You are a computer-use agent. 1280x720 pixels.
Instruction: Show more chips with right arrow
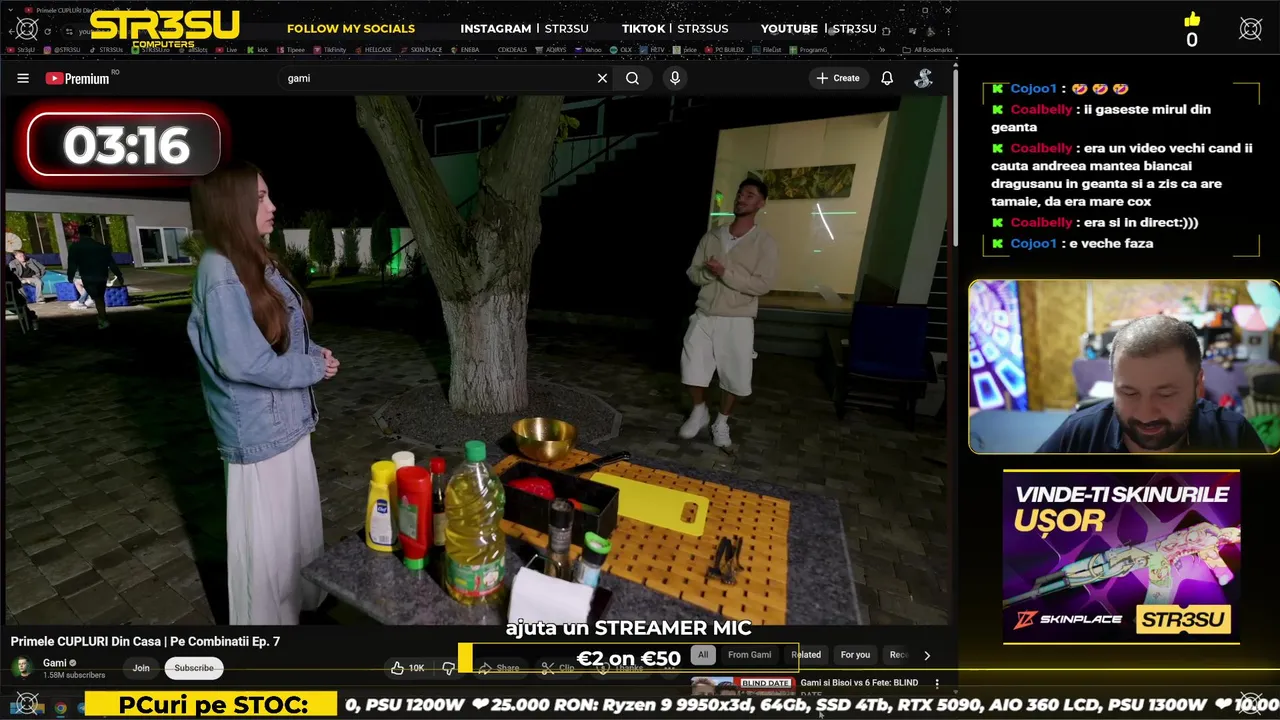[x=927, y=656]
